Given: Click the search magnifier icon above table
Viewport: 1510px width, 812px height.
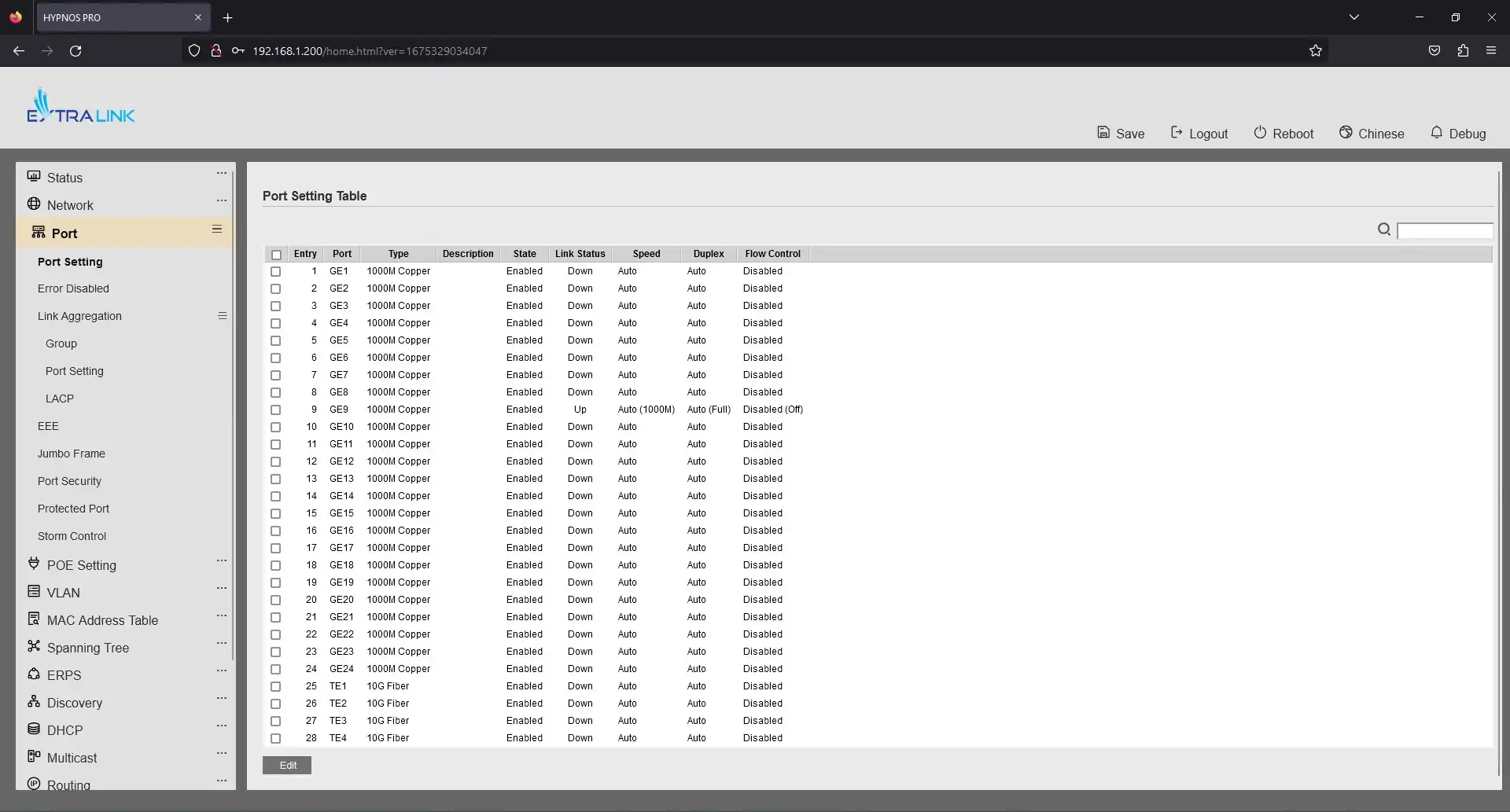Looking at the screenshot, I should (1384, 230).
